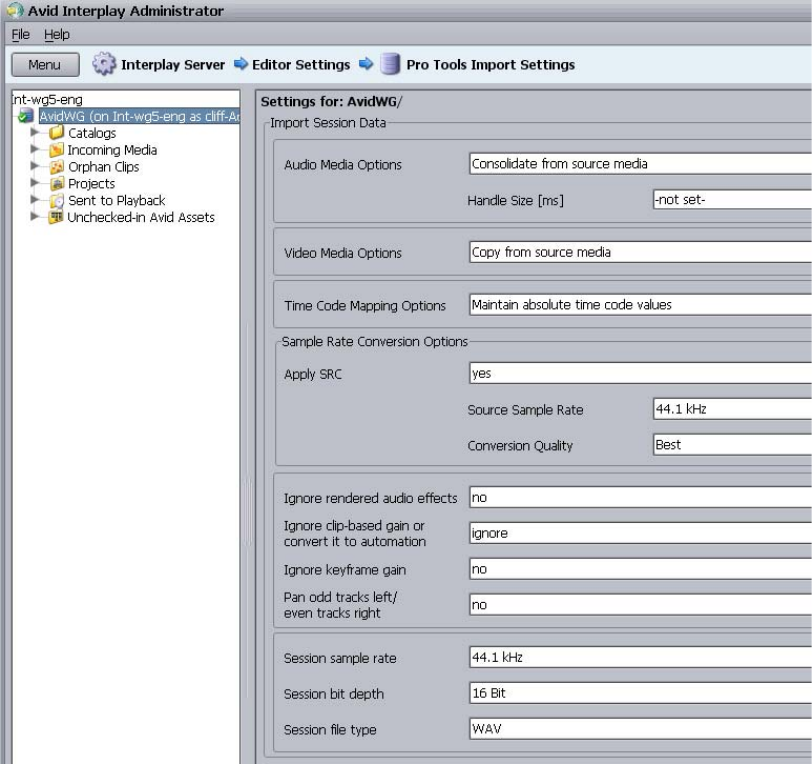
Task: Open the Help menu
Action: pyautogui.click(x=56, y=35)
